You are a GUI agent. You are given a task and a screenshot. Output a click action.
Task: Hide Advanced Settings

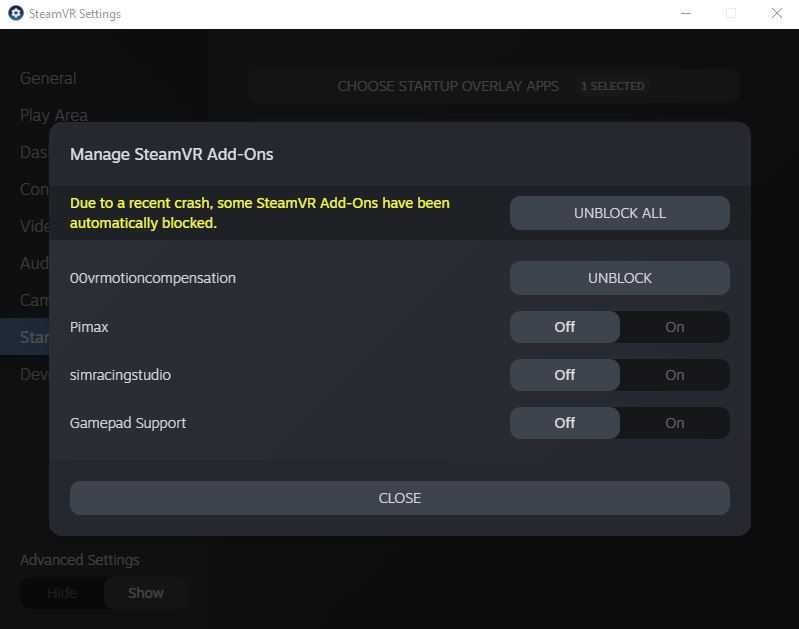click(x=62, y=593)
